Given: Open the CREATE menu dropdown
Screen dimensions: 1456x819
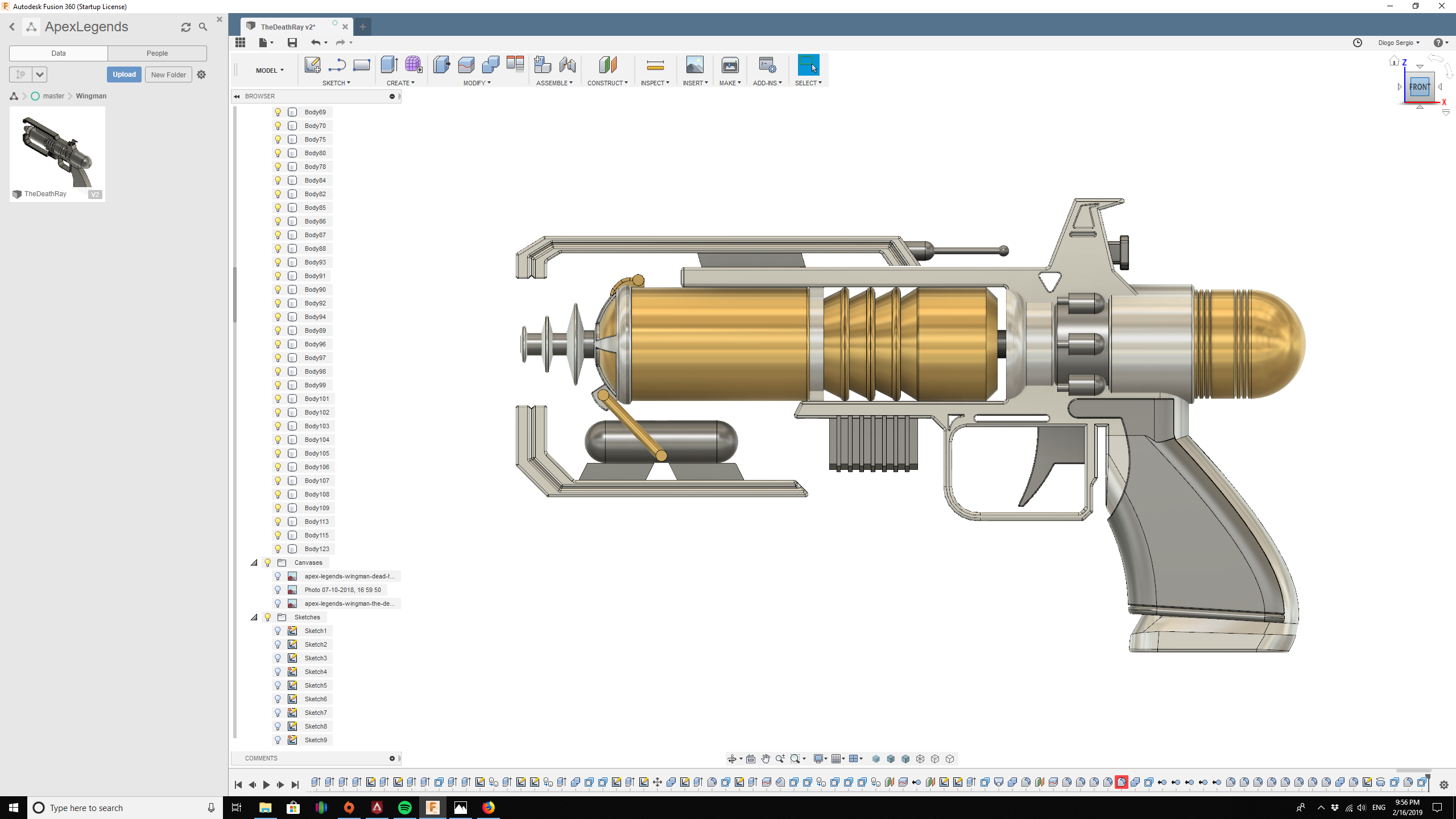Looking at the screenshot, I should 400,83.
